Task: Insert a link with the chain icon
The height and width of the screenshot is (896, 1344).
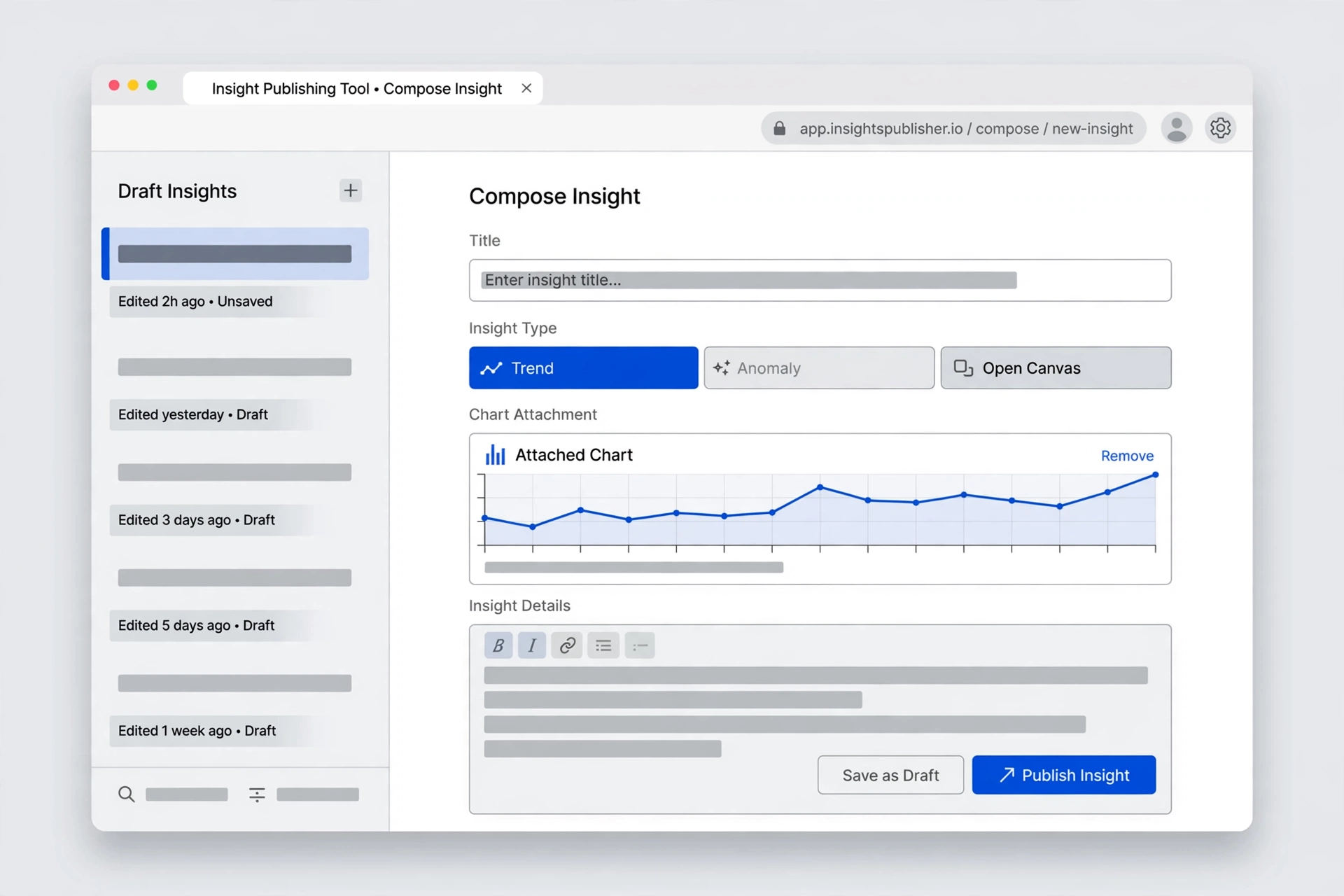Action: (x=567, y=645)
